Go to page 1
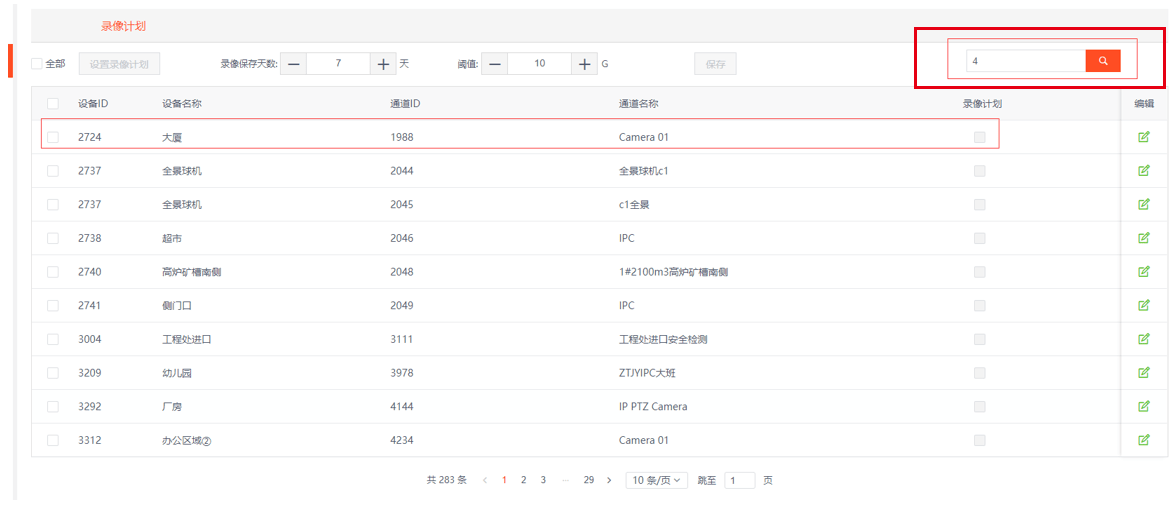1176x509 pixels. point(505,480)
